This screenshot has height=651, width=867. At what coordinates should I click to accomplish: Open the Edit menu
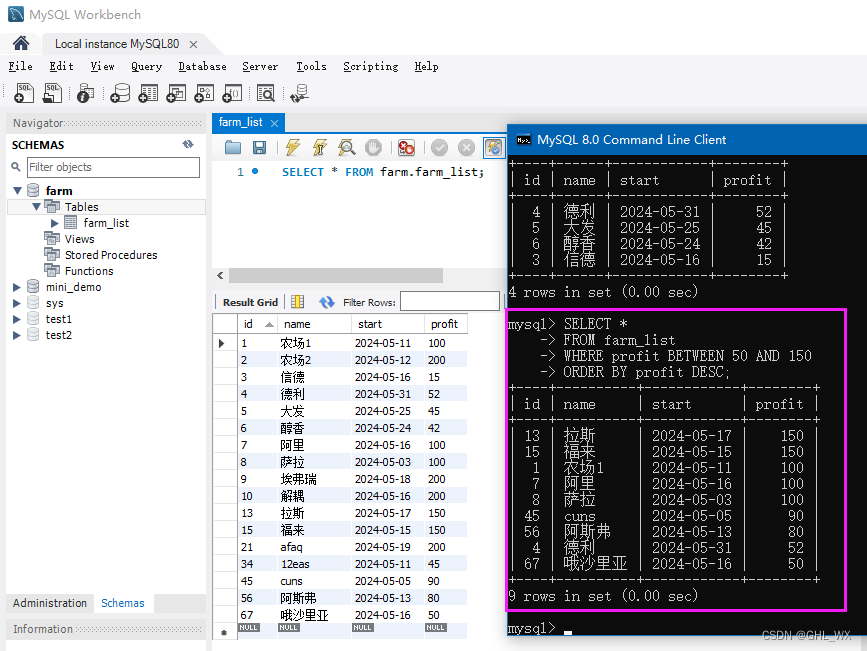(61, 66)
